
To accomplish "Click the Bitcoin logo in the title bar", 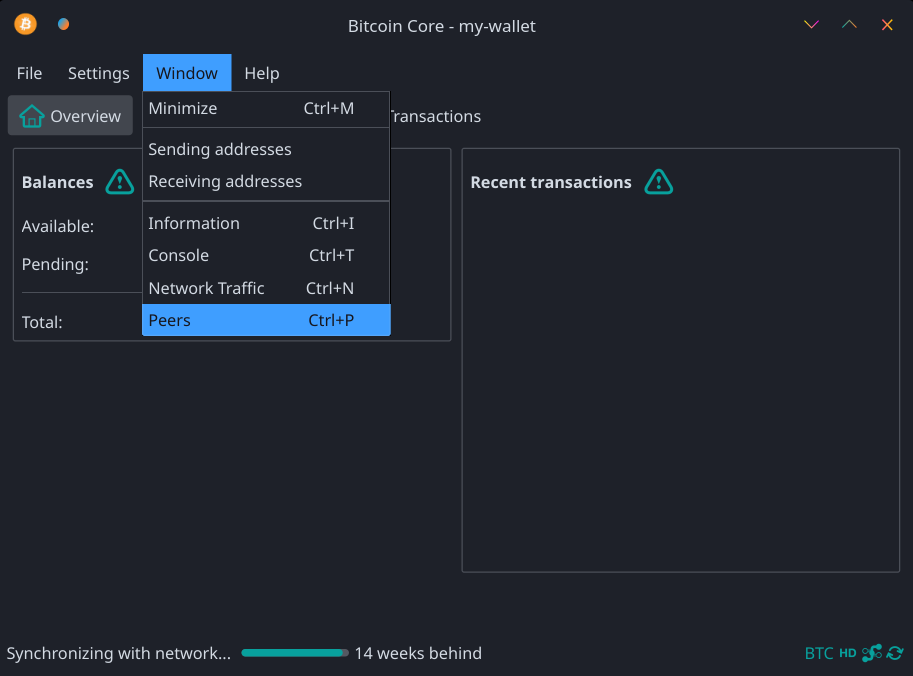I will coord(25,24).
